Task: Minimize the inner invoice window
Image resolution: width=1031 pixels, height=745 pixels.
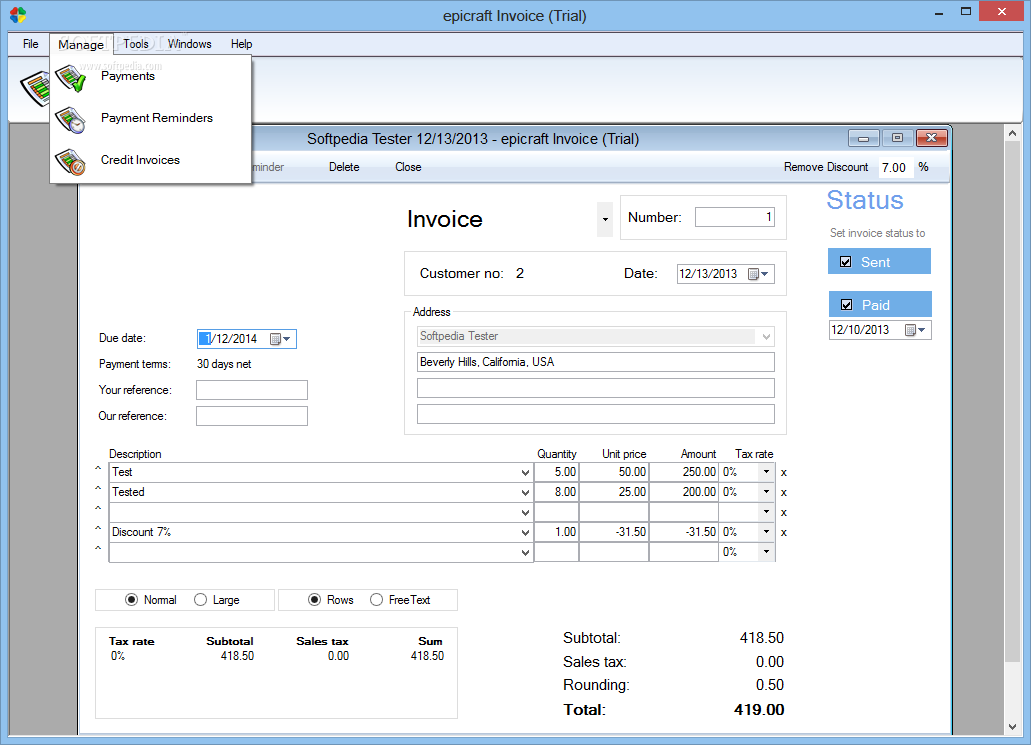Action: click(x=863, y=138)
